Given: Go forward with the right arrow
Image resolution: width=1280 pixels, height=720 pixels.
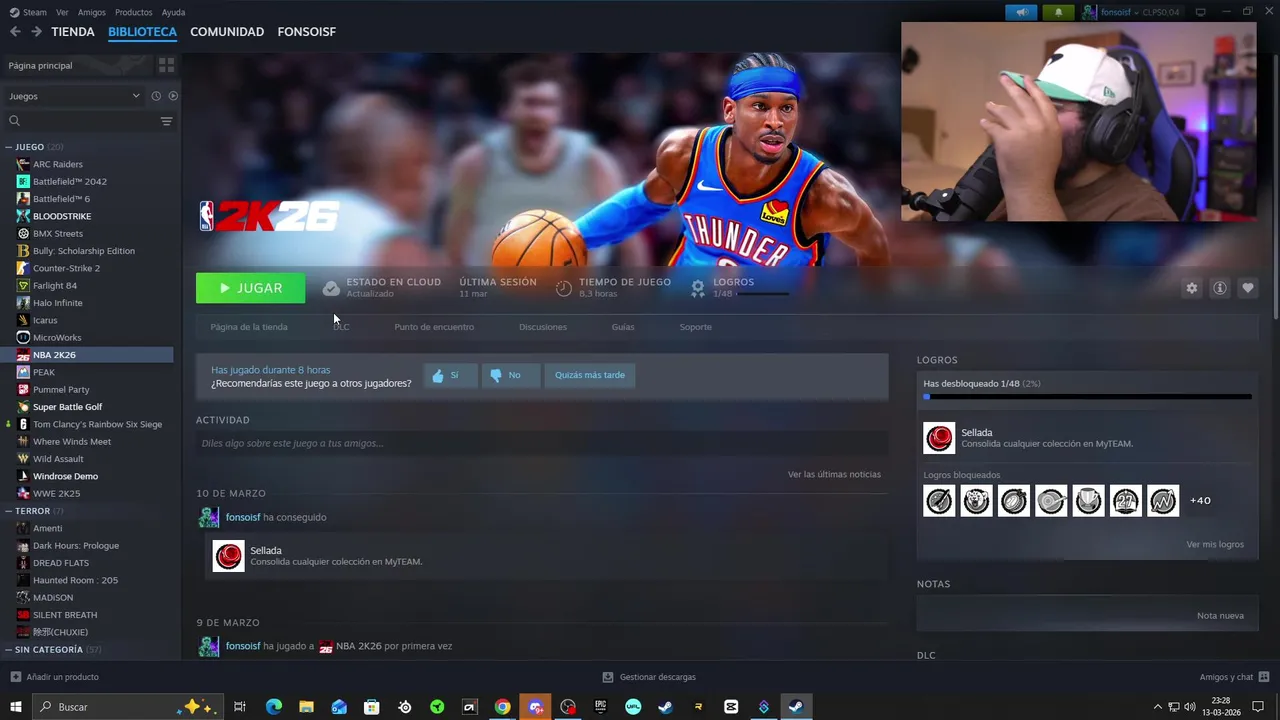Looking at the screenshot, I should pyautogui.click(x=36, y=32).
